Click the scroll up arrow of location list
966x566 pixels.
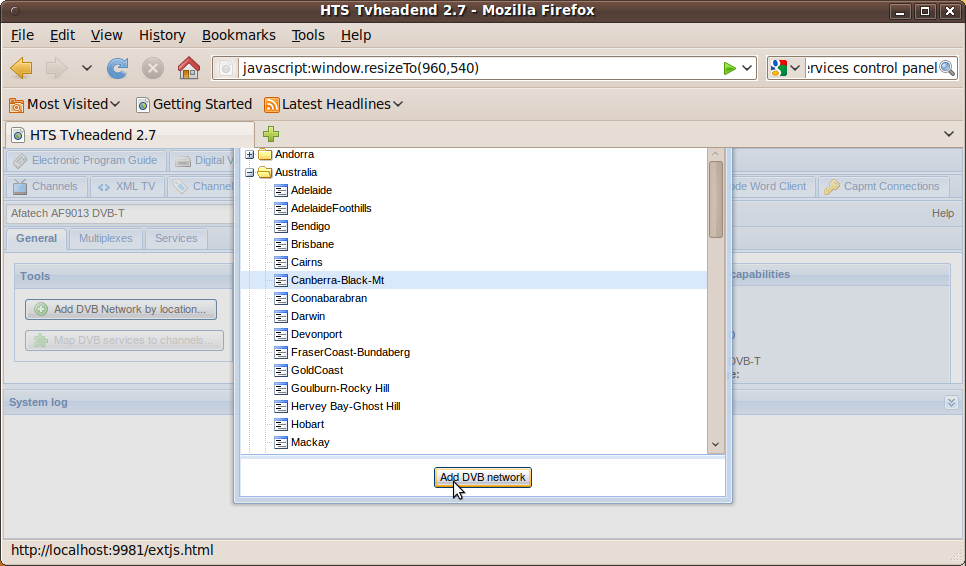tap(715, 155)
